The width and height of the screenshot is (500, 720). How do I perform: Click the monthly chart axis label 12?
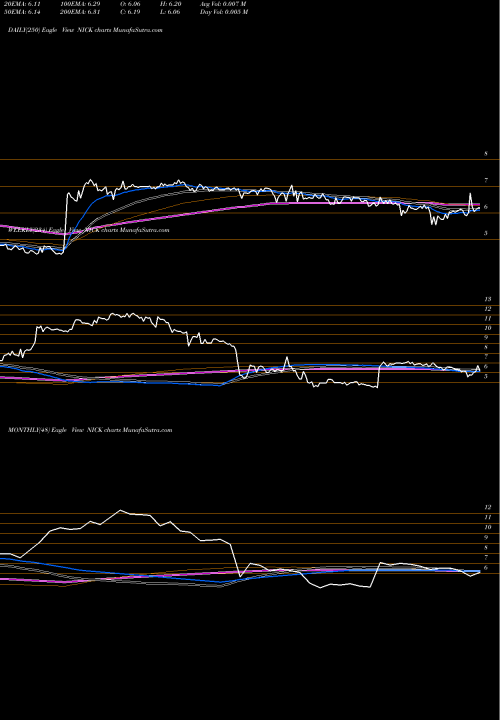coord(488,507)
